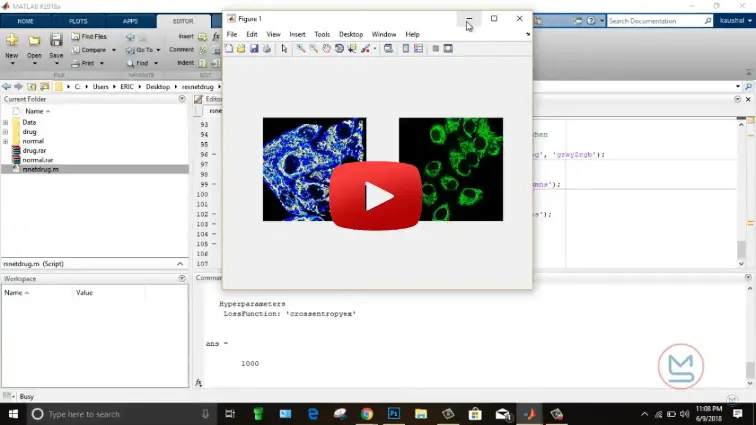The height and width of the screenshot is (425, 756).
Task: Open the File menu in Figure 1
Action: pos(232,34)
